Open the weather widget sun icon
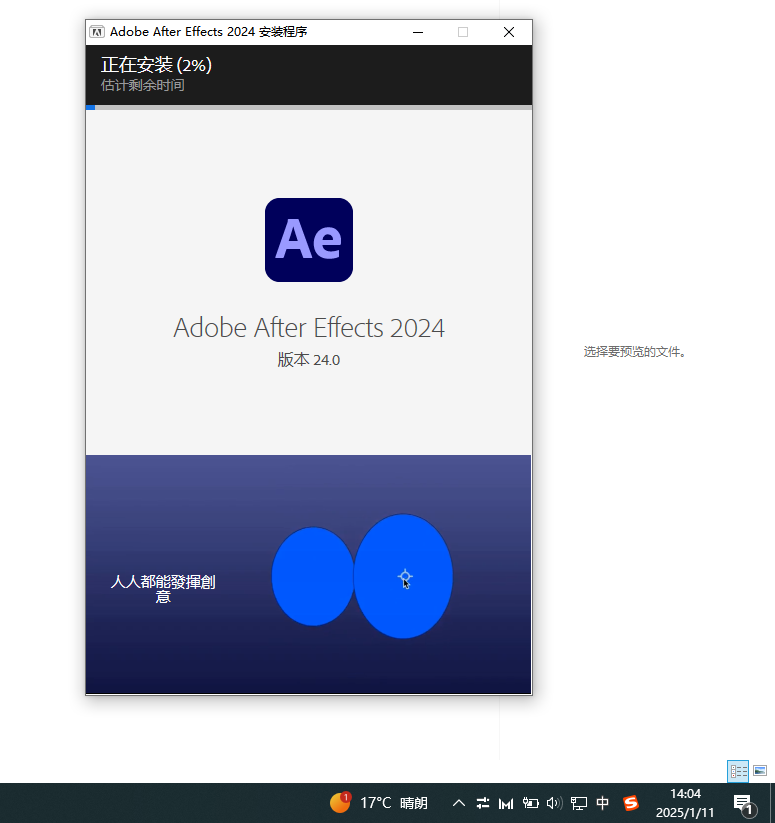 pos(340,802)
